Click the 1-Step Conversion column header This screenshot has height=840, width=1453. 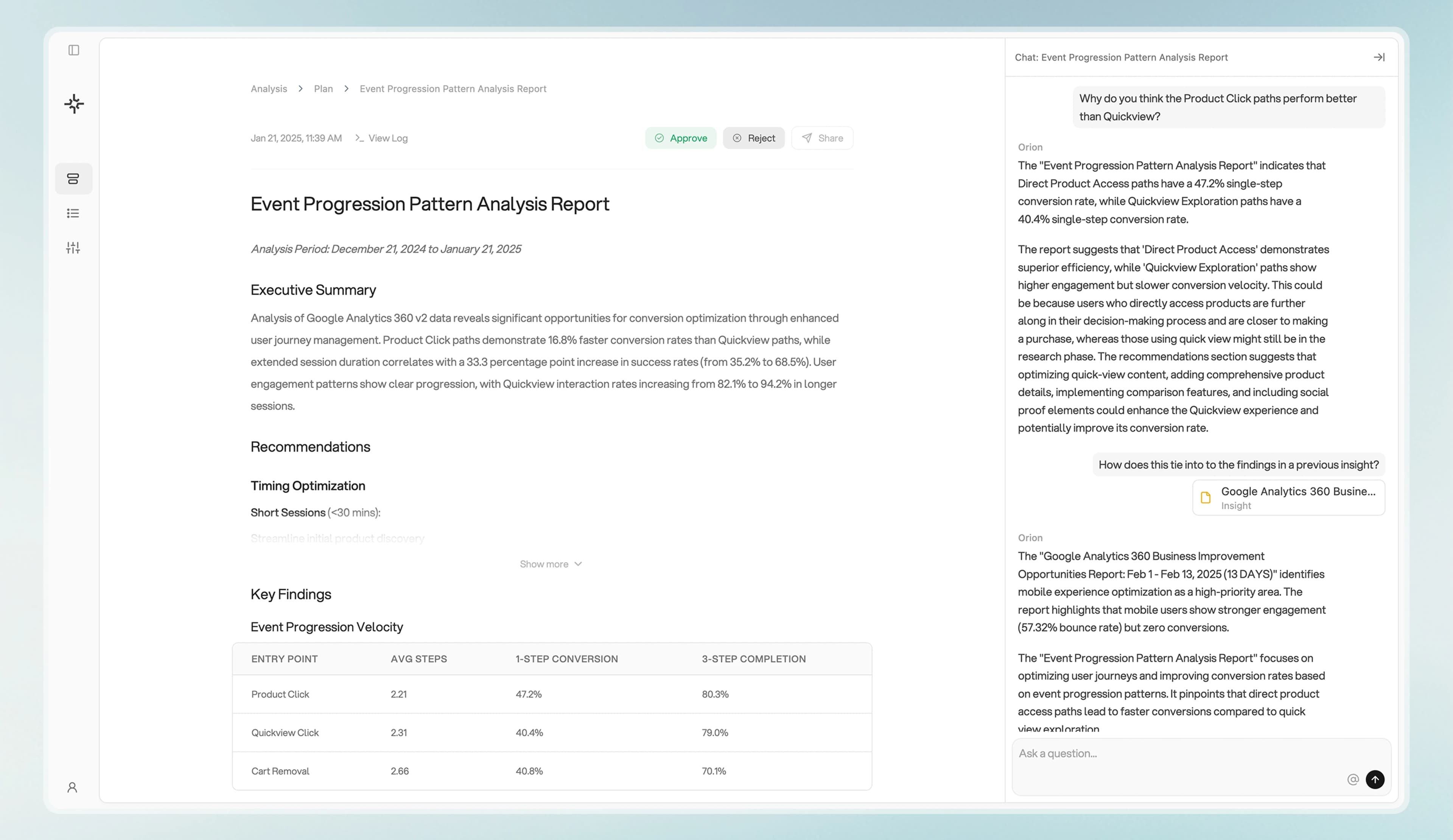click(x=566, y=658)
